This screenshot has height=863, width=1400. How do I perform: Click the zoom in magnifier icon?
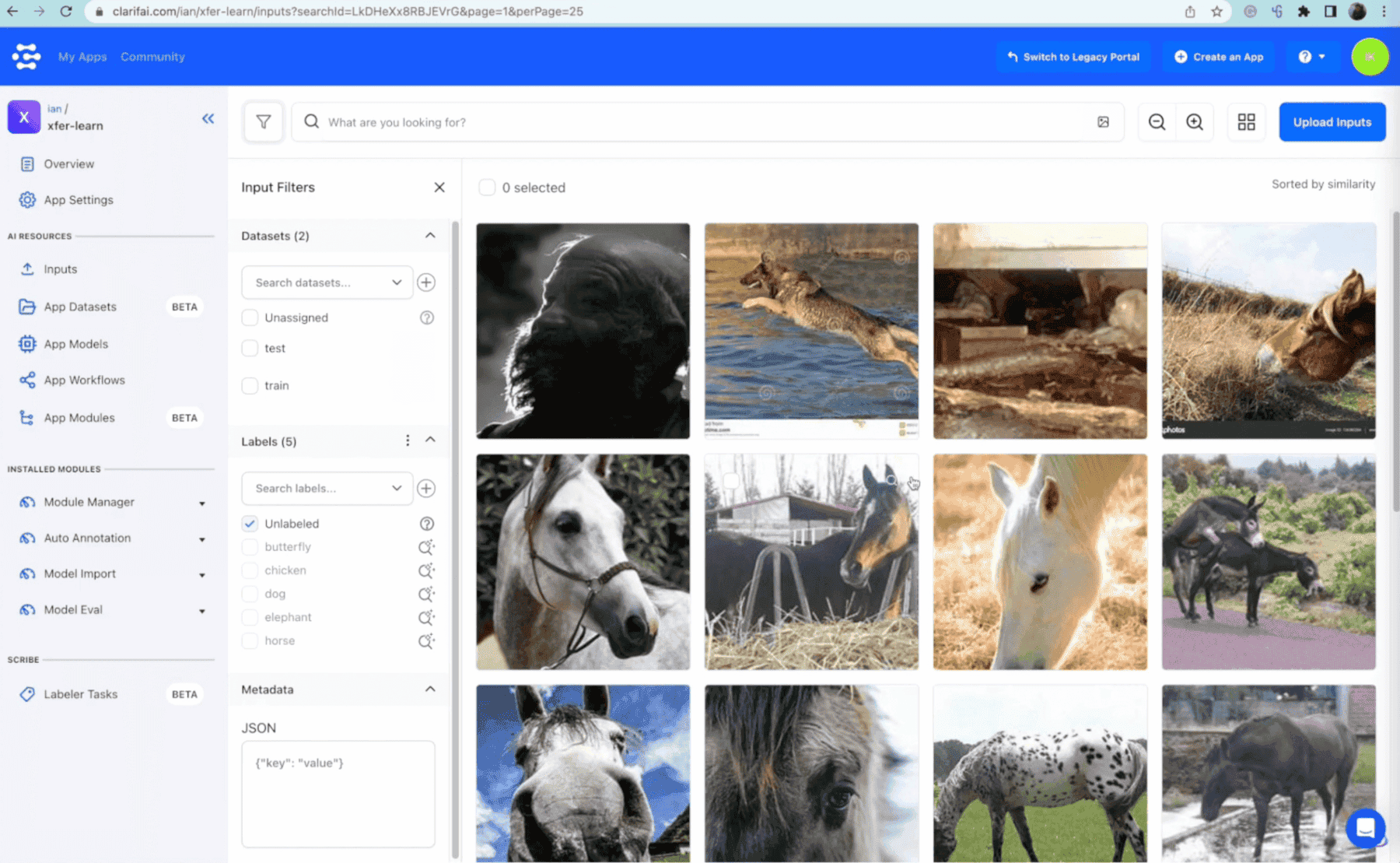(x=1194, y=122)
